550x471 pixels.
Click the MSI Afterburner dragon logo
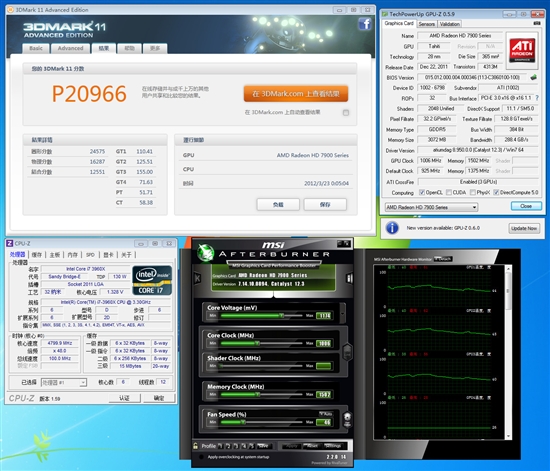(205, 252)
